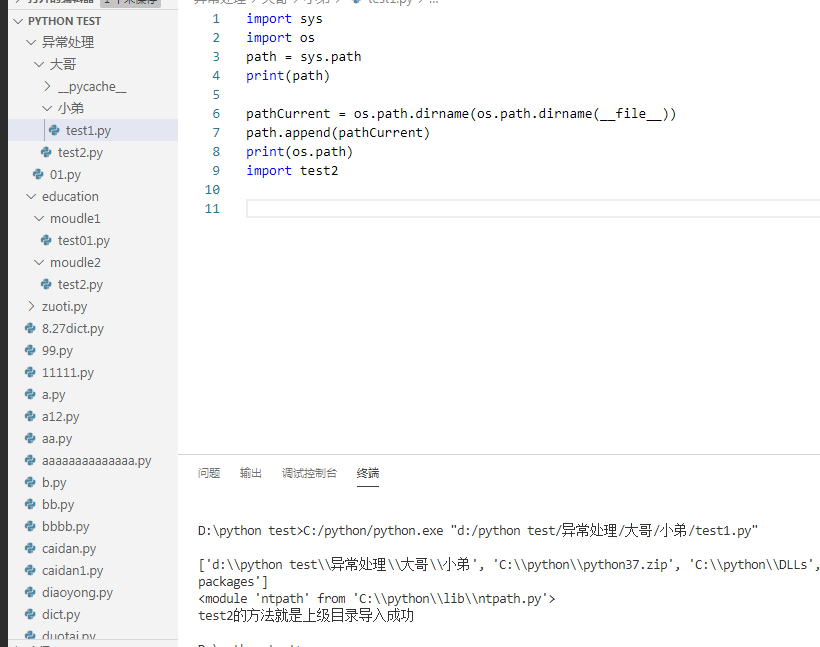Click Python icon of test1.py
The height and width of the screenshot is (647, 820).
(54, 130)
